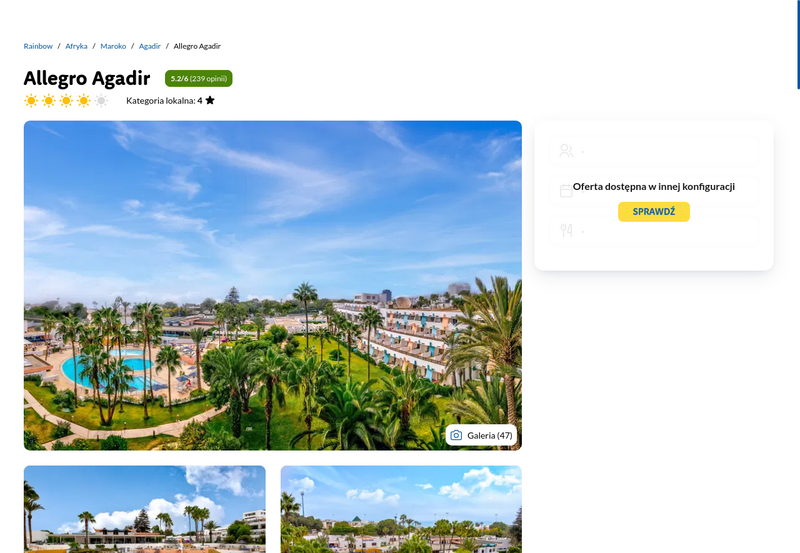Click the guests people icon
The width and height of the screenshot is (800, 553).
(x=566, y=150)
